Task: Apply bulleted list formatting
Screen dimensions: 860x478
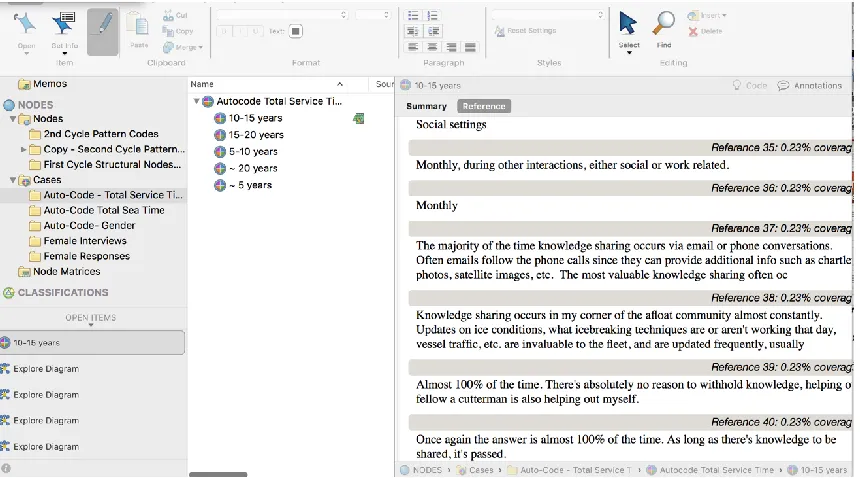Action: (413, 15)
